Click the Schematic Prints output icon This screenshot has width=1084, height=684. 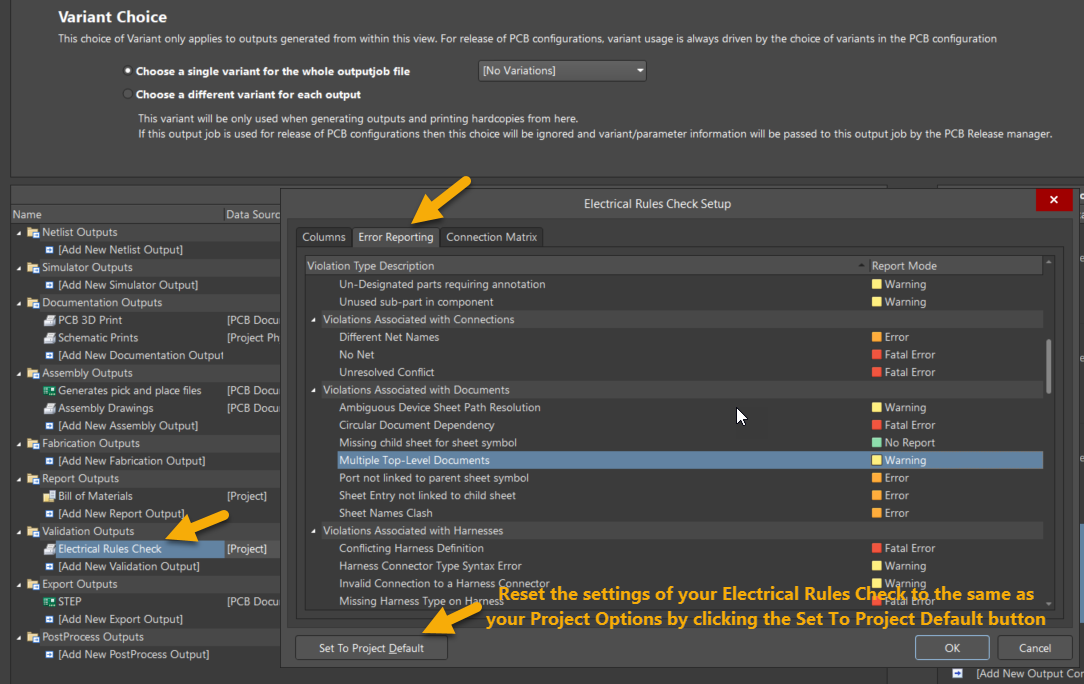50,338
